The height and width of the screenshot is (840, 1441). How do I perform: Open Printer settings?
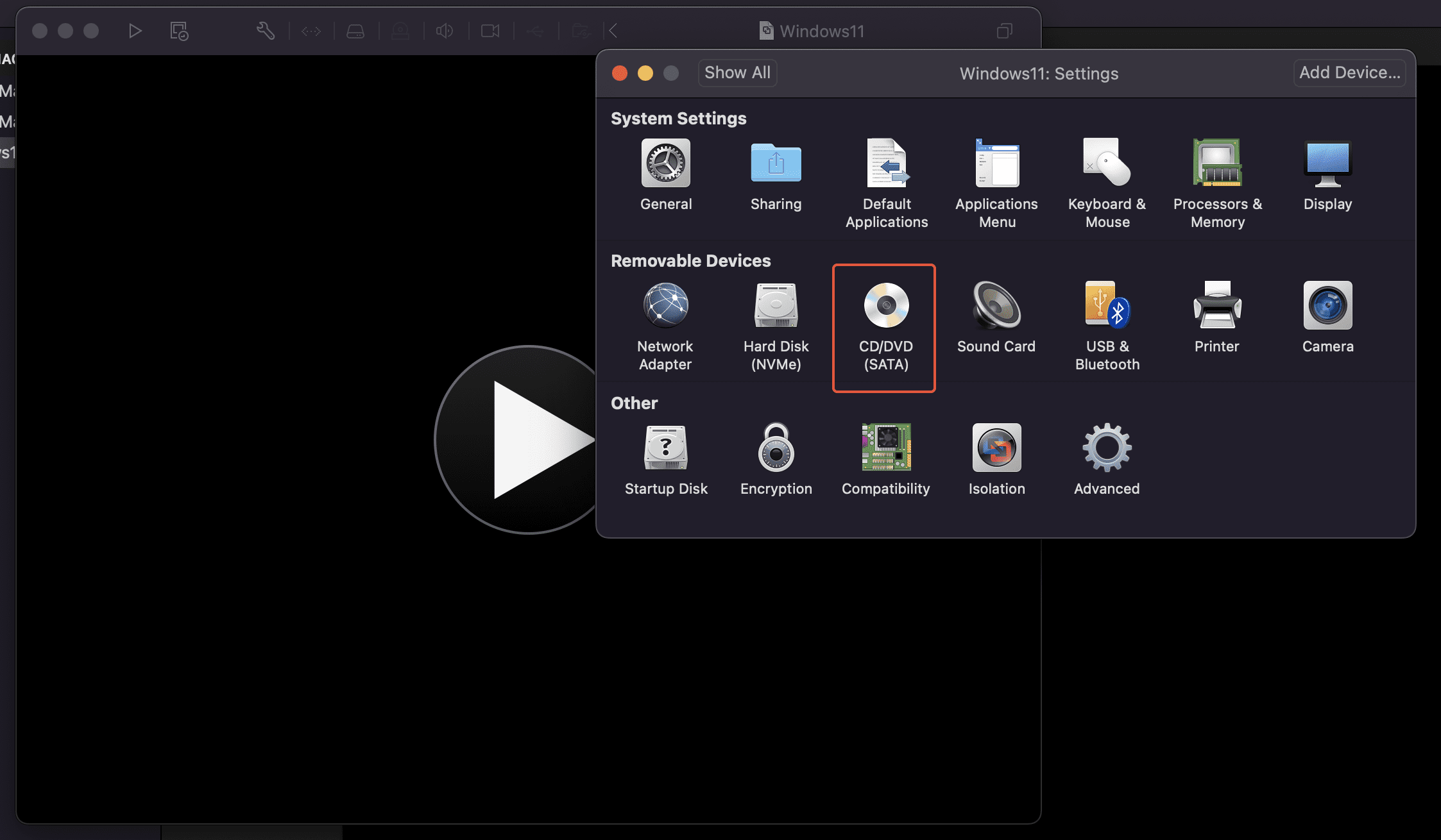pyautogui.click(x=1217, y=318)
